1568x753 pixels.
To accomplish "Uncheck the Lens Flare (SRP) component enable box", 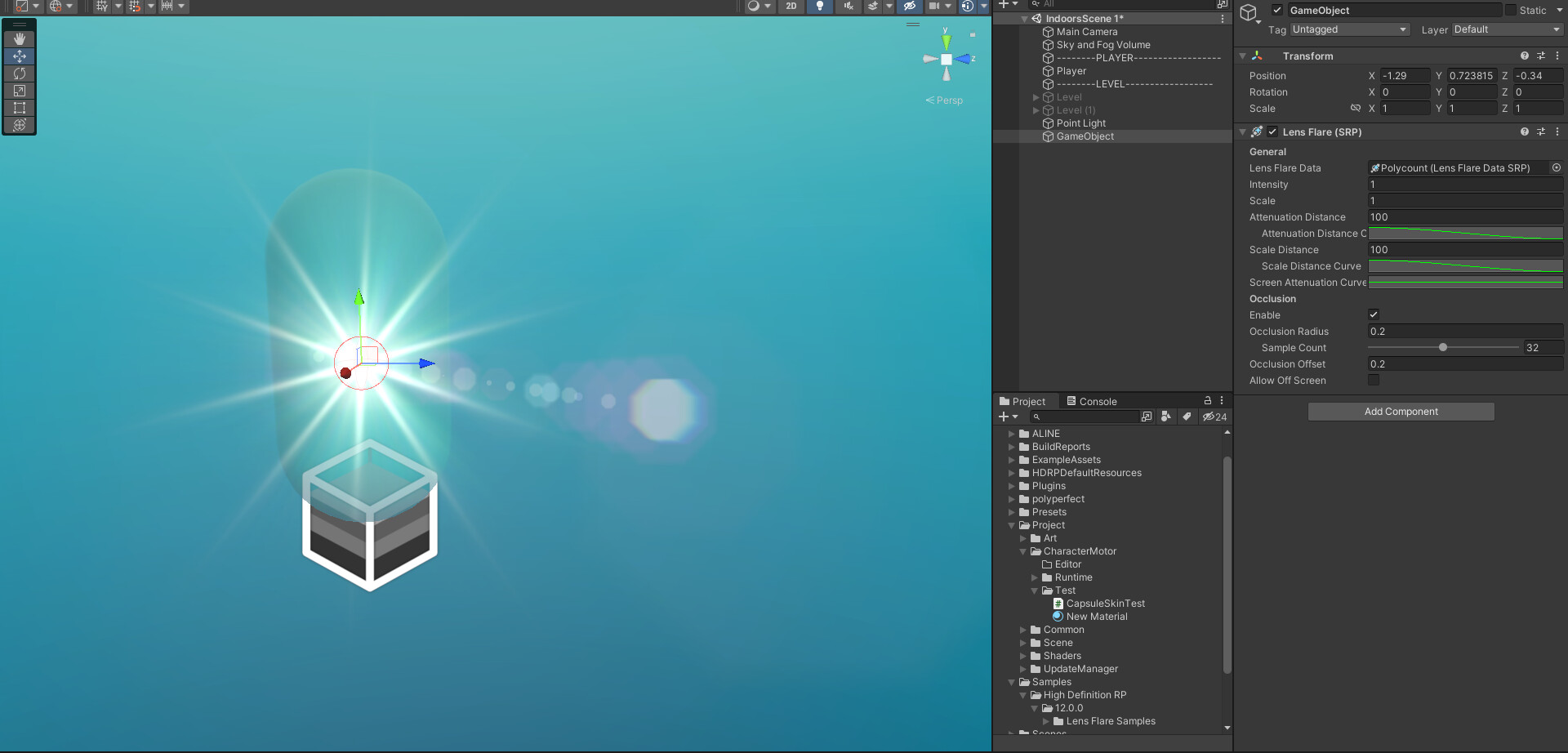I will 1272,131.
